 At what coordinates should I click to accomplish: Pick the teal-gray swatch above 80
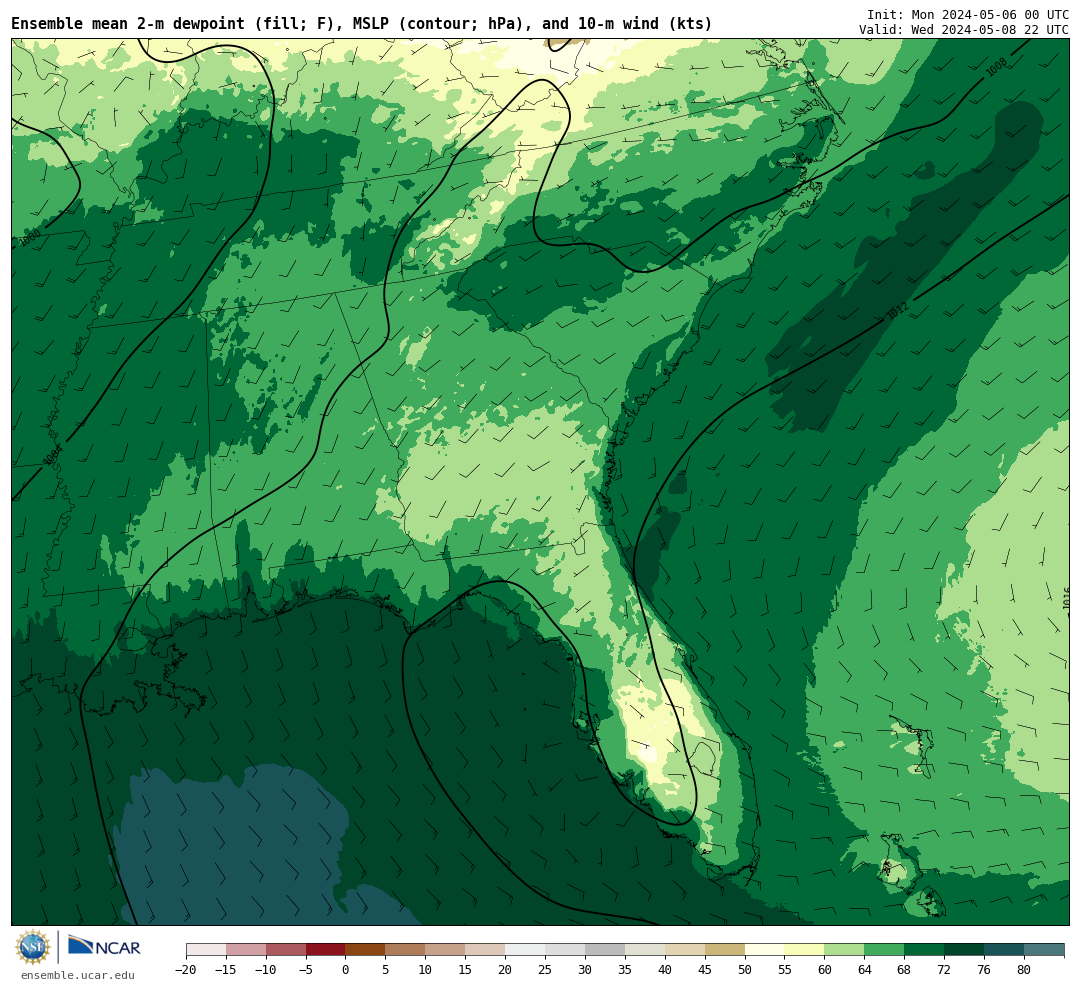click(x=1045, y=950)
